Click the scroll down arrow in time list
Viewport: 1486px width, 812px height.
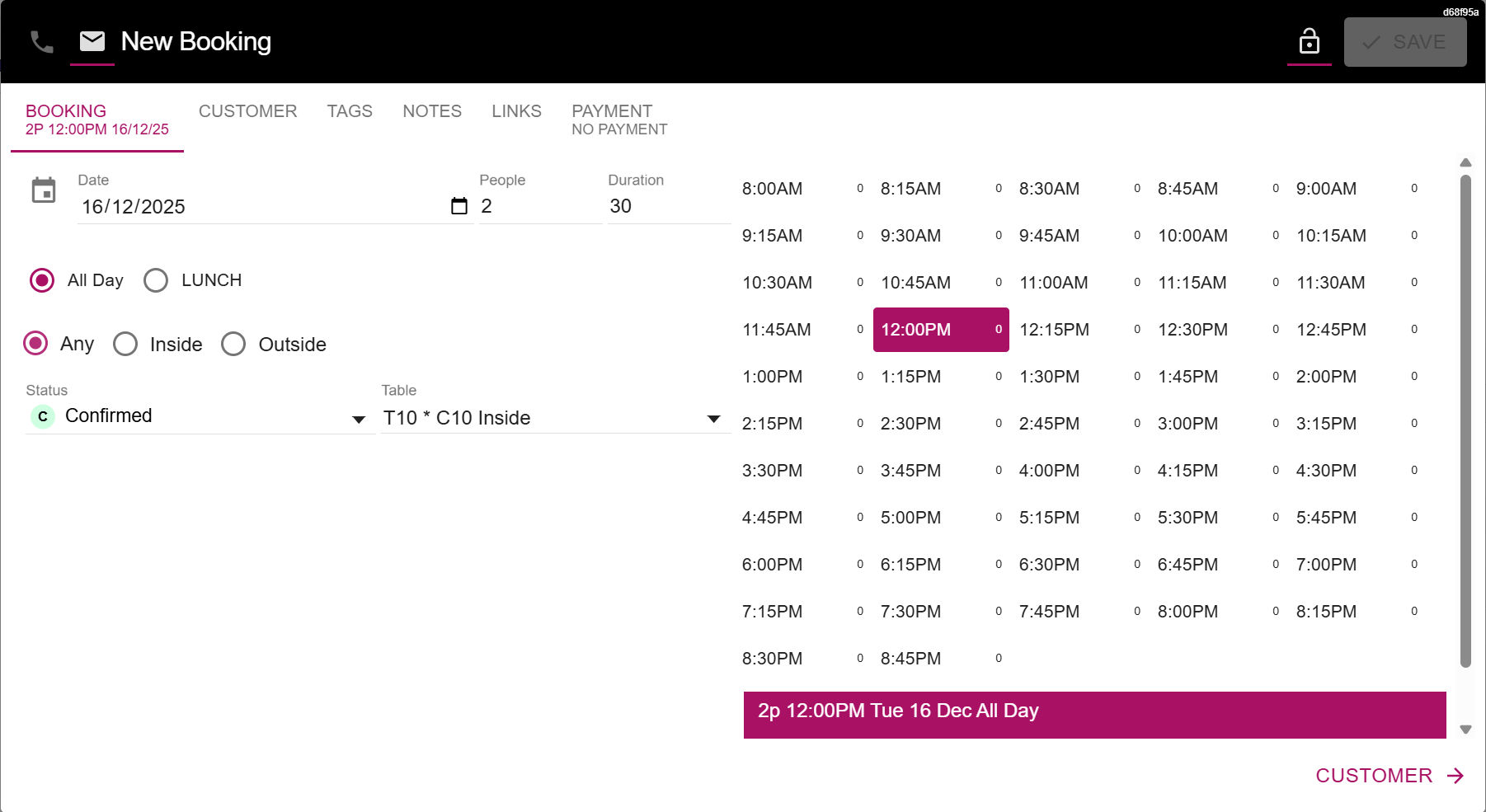[1465, 729]
